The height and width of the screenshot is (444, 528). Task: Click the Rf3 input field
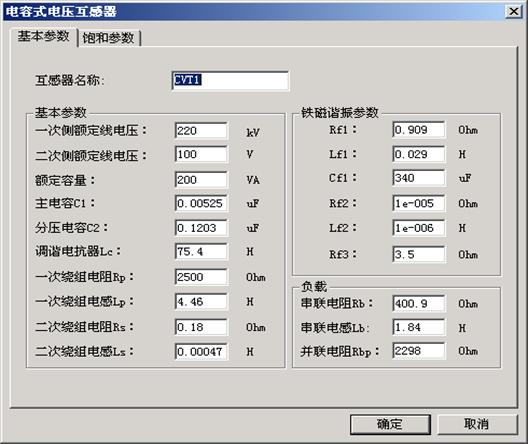tap(419, 254)
